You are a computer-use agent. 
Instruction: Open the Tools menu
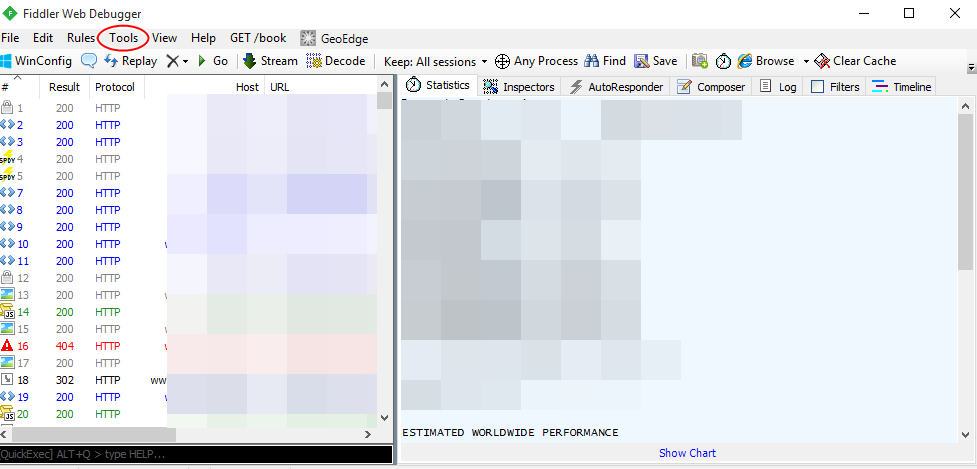coord(124,38)
